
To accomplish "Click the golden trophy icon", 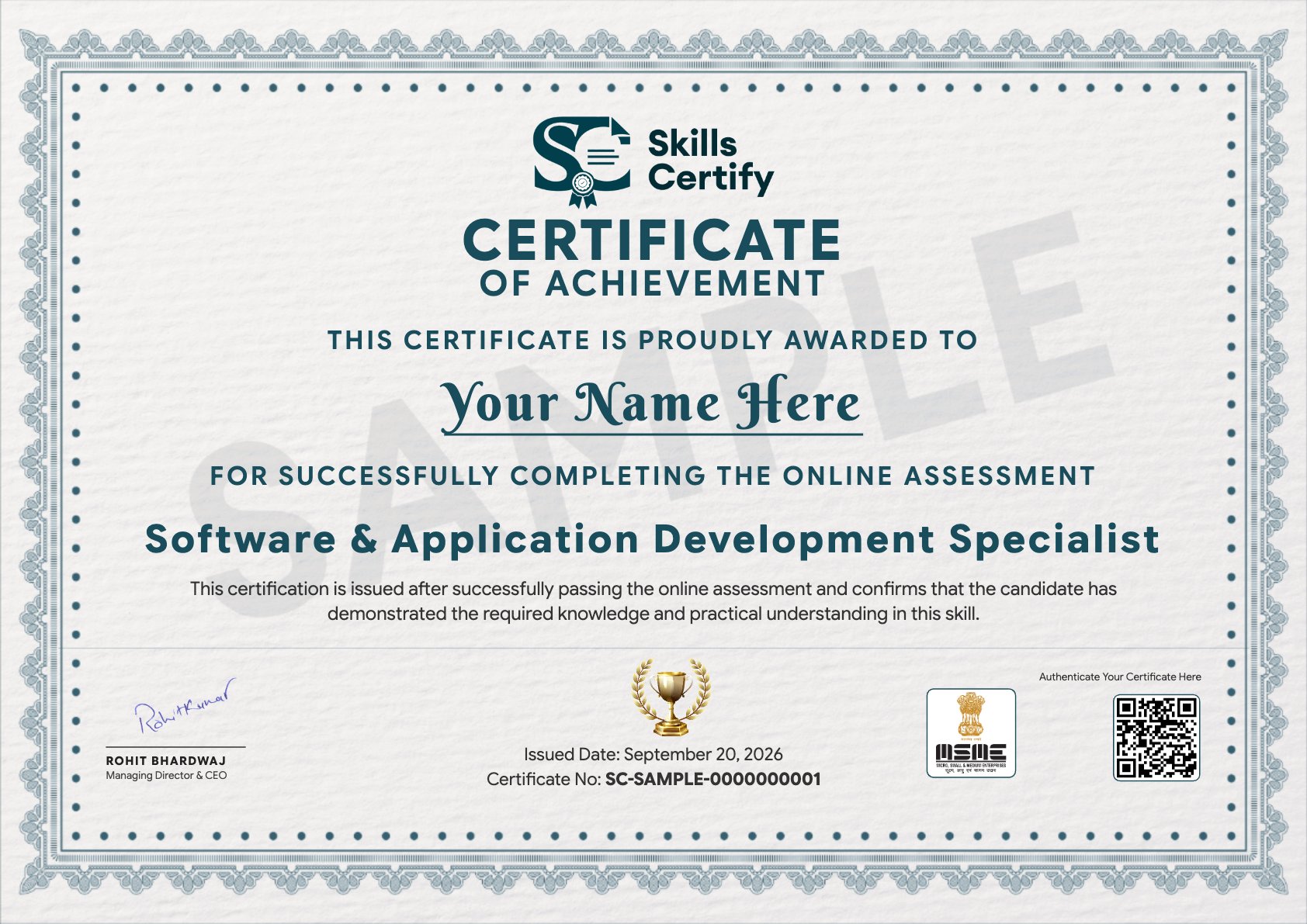I will click(671, 697).
